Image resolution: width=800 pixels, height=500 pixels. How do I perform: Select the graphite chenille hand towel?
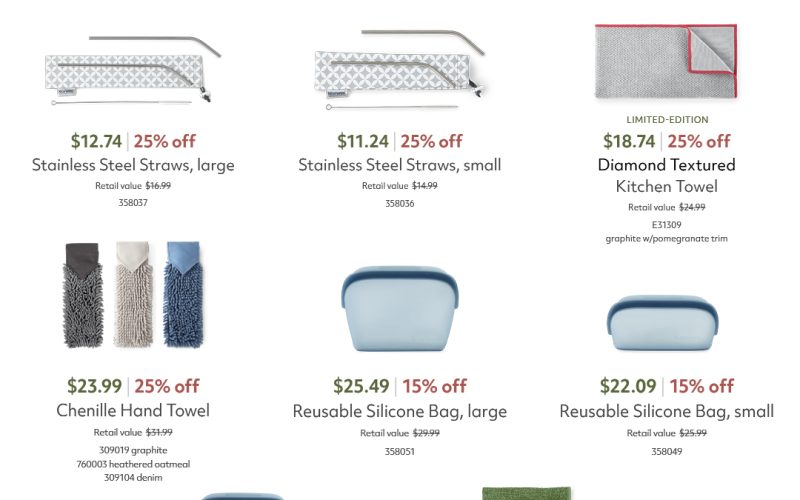coord(83,295)
